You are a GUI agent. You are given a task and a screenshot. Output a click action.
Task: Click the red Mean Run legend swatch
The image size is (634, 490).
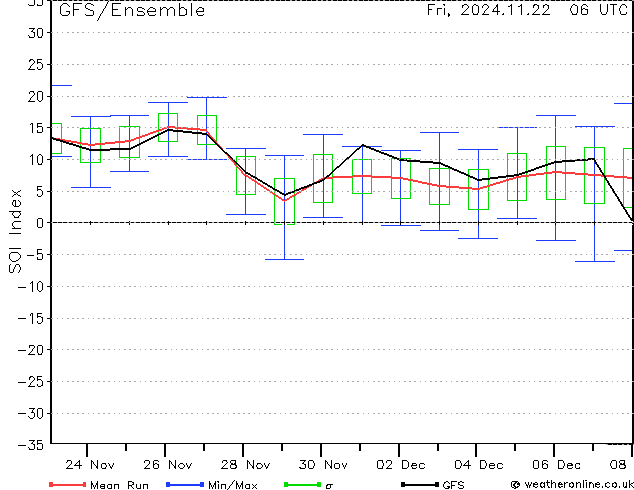click(x=67, y=484)
